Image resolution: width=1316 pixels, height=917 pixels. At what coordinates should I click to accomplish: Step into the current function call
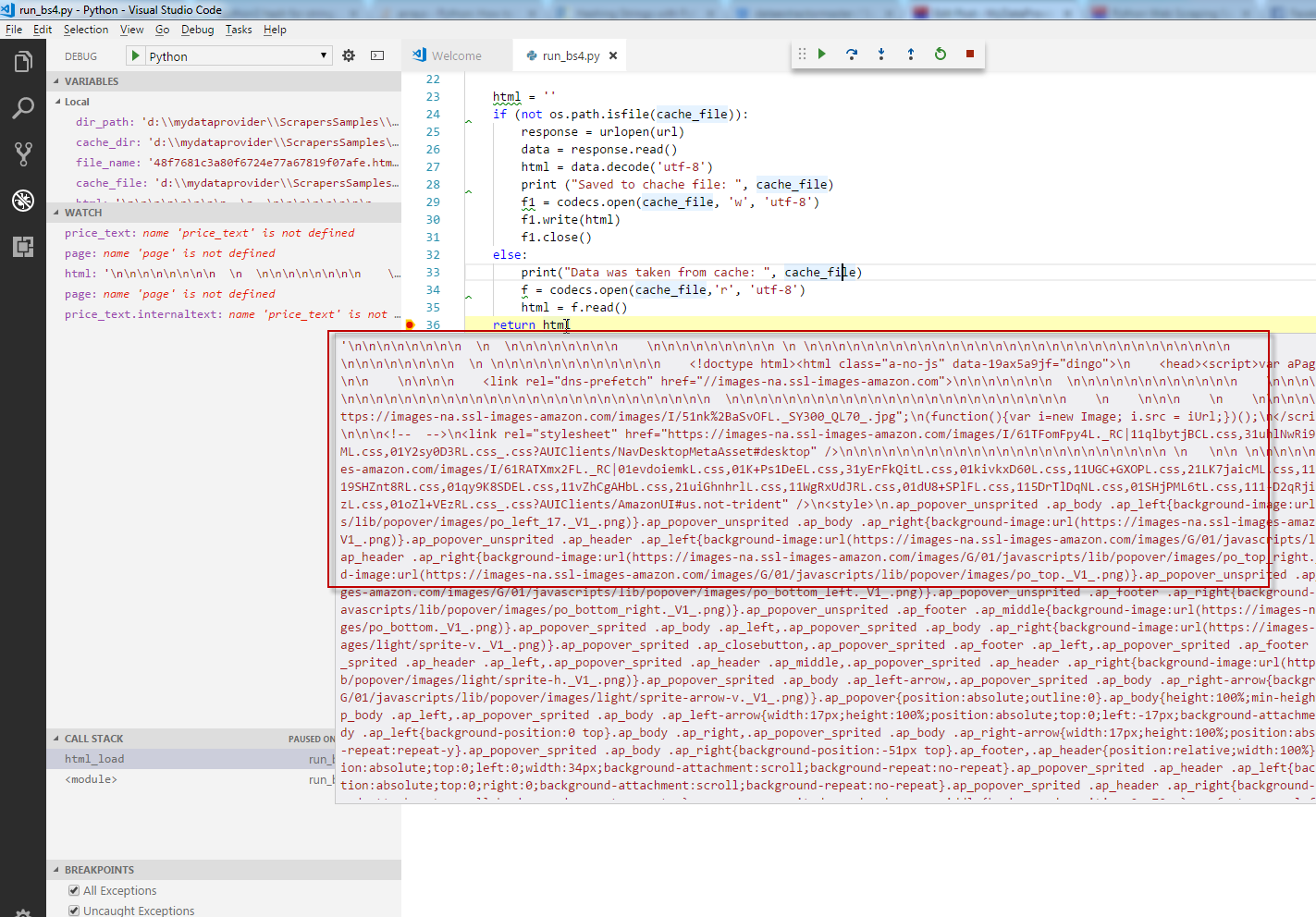click(881, 54)
